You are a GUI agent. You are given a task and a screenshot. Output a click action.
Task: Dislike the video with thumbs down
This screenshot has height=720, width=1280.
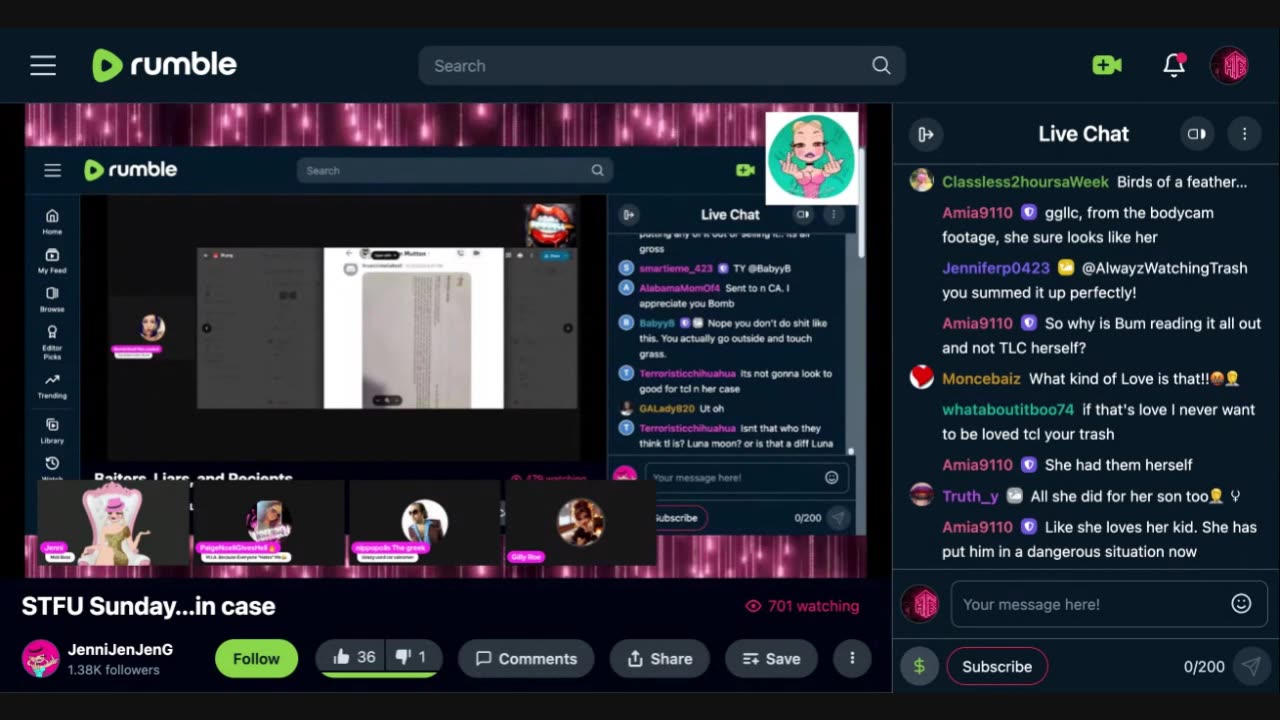click(x=411, y=657)
